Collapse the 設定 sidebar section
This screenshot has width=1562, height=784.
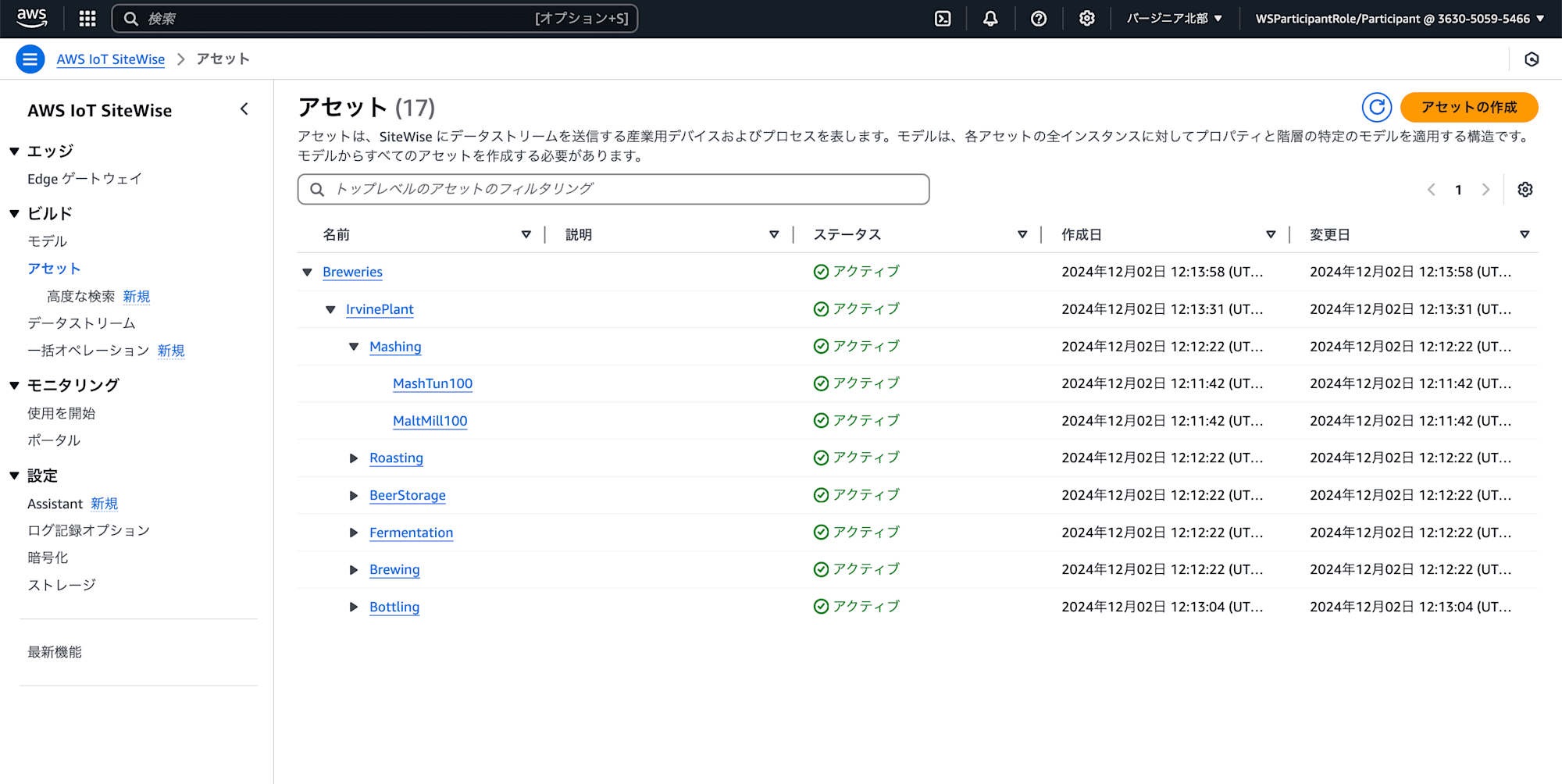click(x=14, y=476)
